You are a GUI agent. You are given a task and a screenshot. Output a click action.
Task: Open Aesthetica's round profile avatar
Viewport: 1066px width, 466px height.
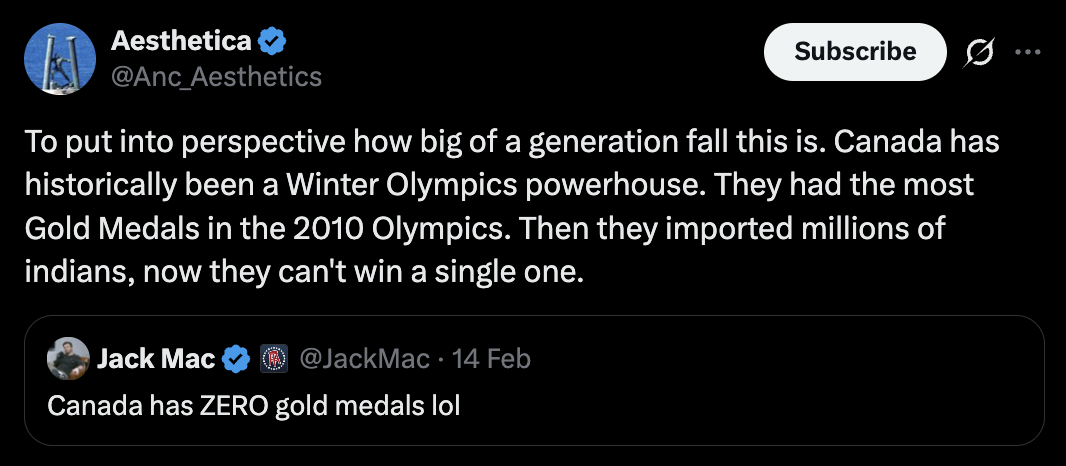(59, 59)
